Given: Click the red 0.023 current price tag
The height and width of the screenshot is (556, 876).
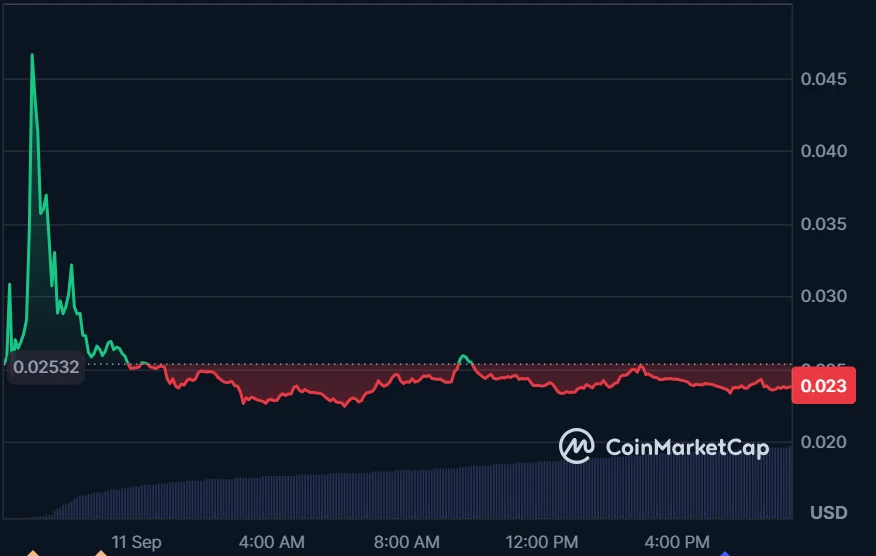Looking at the screenshot, I should click(823, 386).
